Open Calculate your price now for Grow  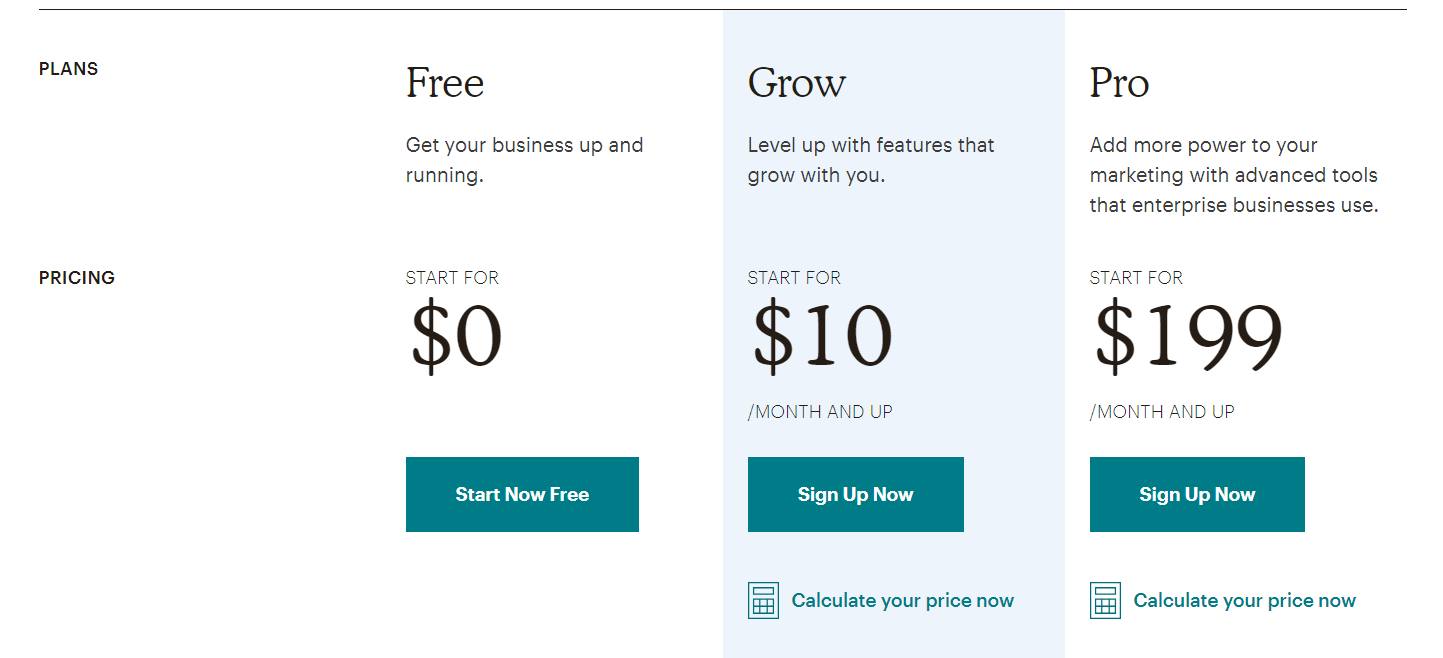pyautogui.click(x=903, y=600)
